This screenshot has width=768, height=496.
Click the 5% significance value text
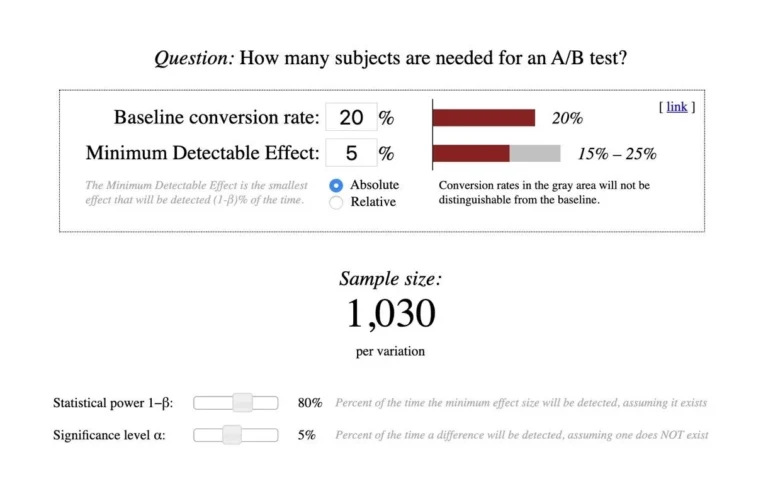coord(306,435)
